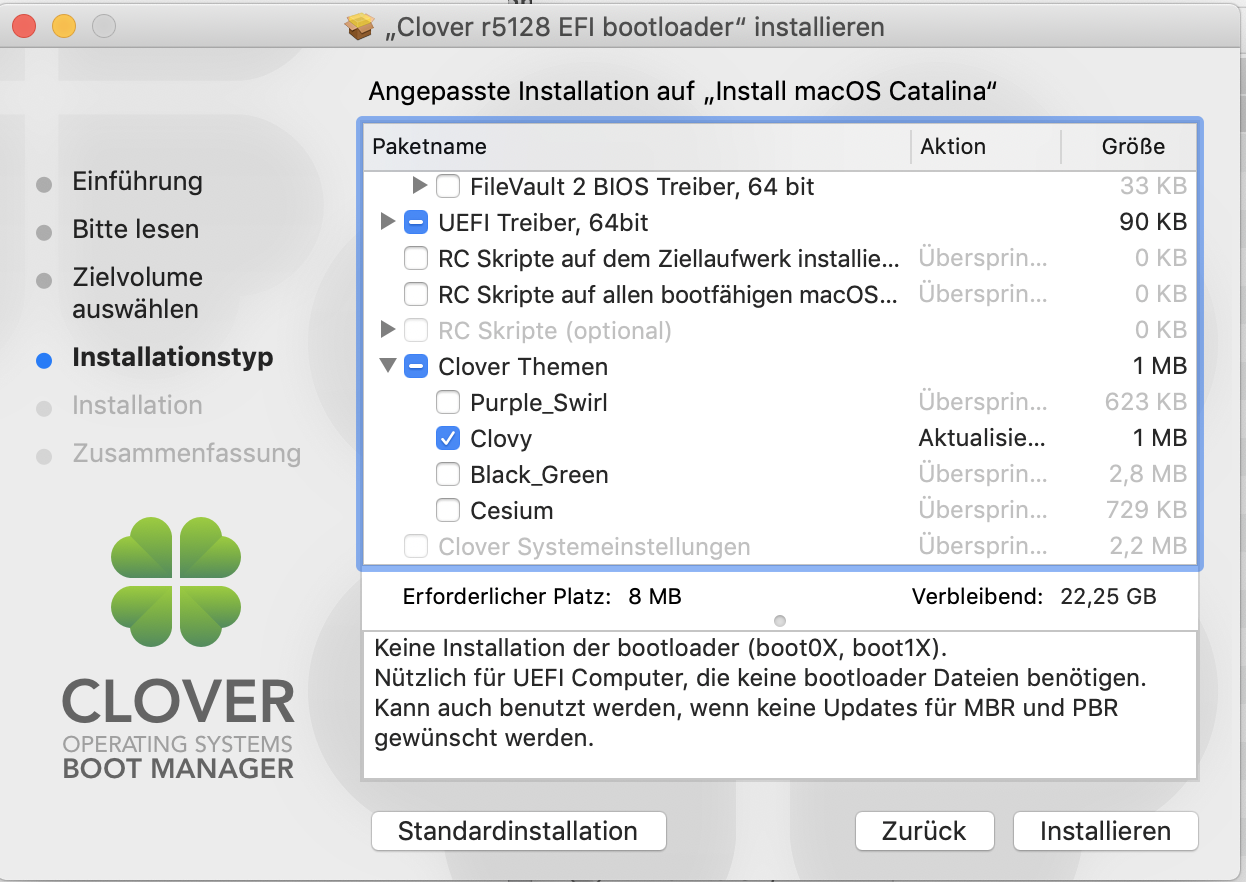Select the Black_Green theme name
Viewport: 1246px width, 882px height.
click(x=539, y=475)
